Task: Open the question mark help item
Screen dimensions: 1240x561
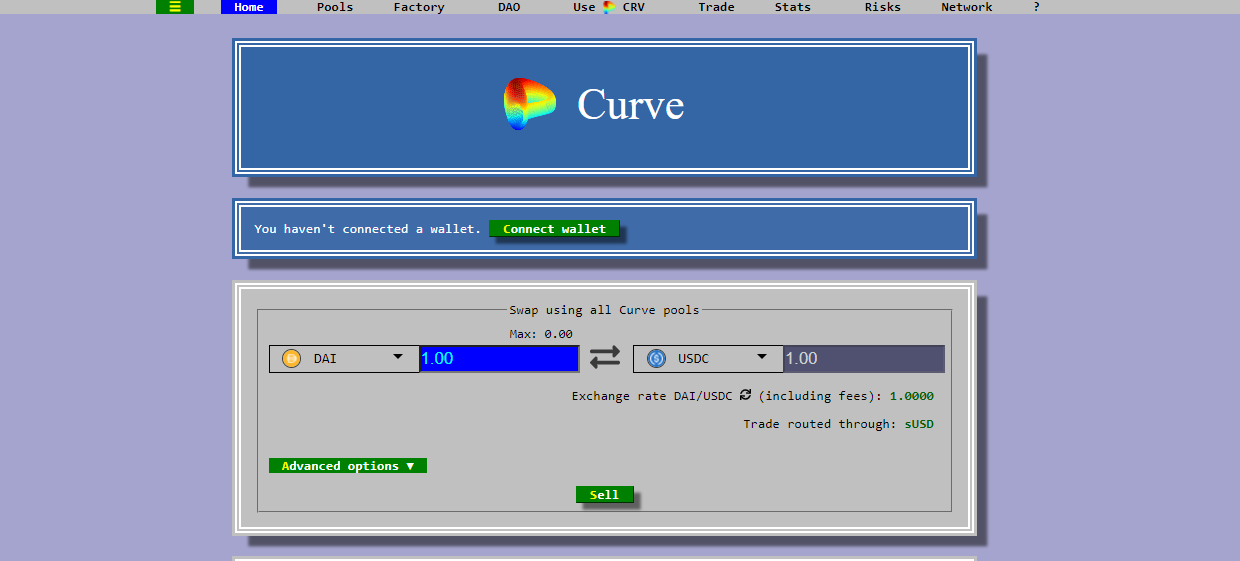Action: point(1037,7)
